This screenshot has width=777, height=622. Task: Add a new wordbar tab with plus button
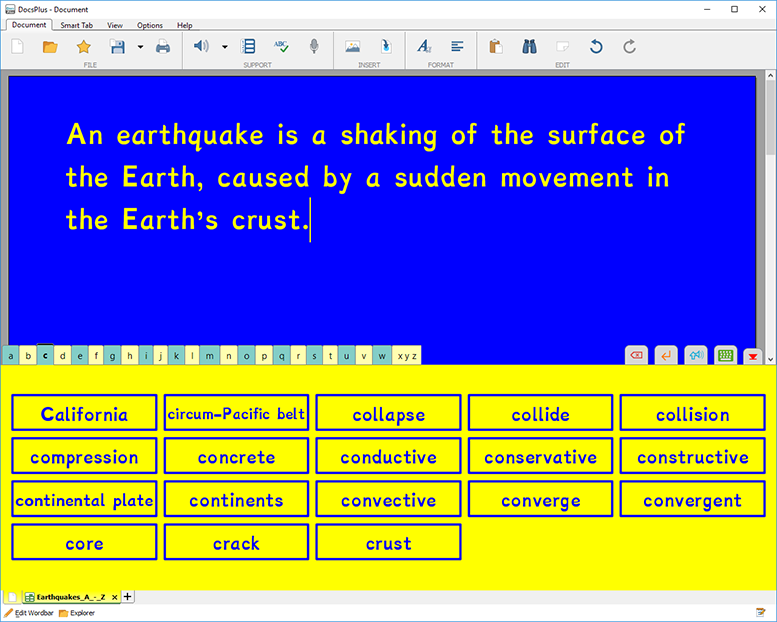(x=127, y=597)
